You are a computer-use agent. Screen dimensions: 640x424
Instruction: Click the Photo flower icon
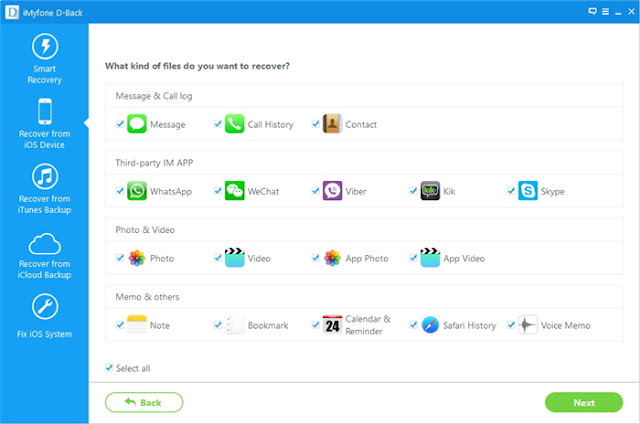tap(137, 258)
